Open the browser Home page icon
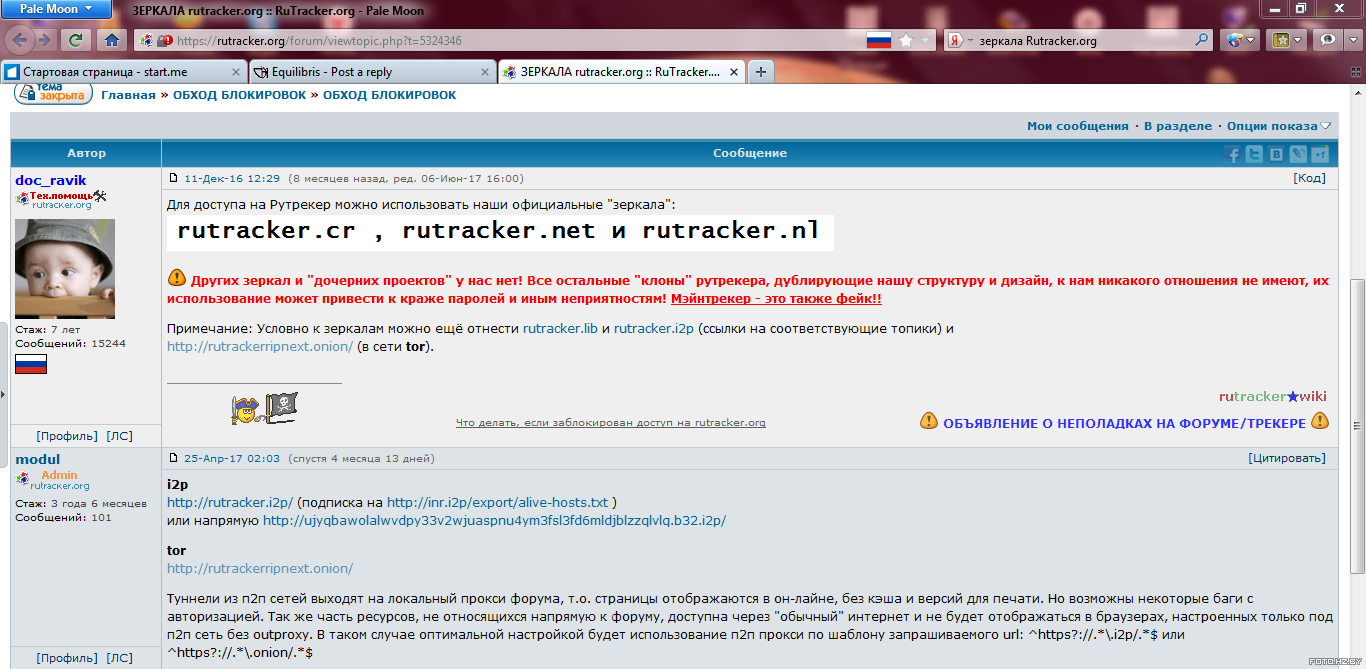This screenshot has height=669, width=1366. [112, 41]
